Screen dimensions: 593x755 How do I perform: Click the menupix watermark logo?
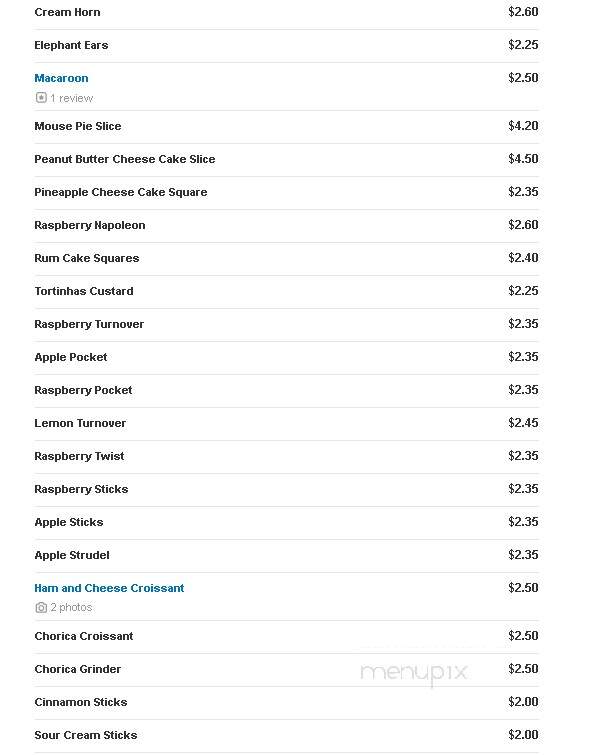click(x=414, y=672)
